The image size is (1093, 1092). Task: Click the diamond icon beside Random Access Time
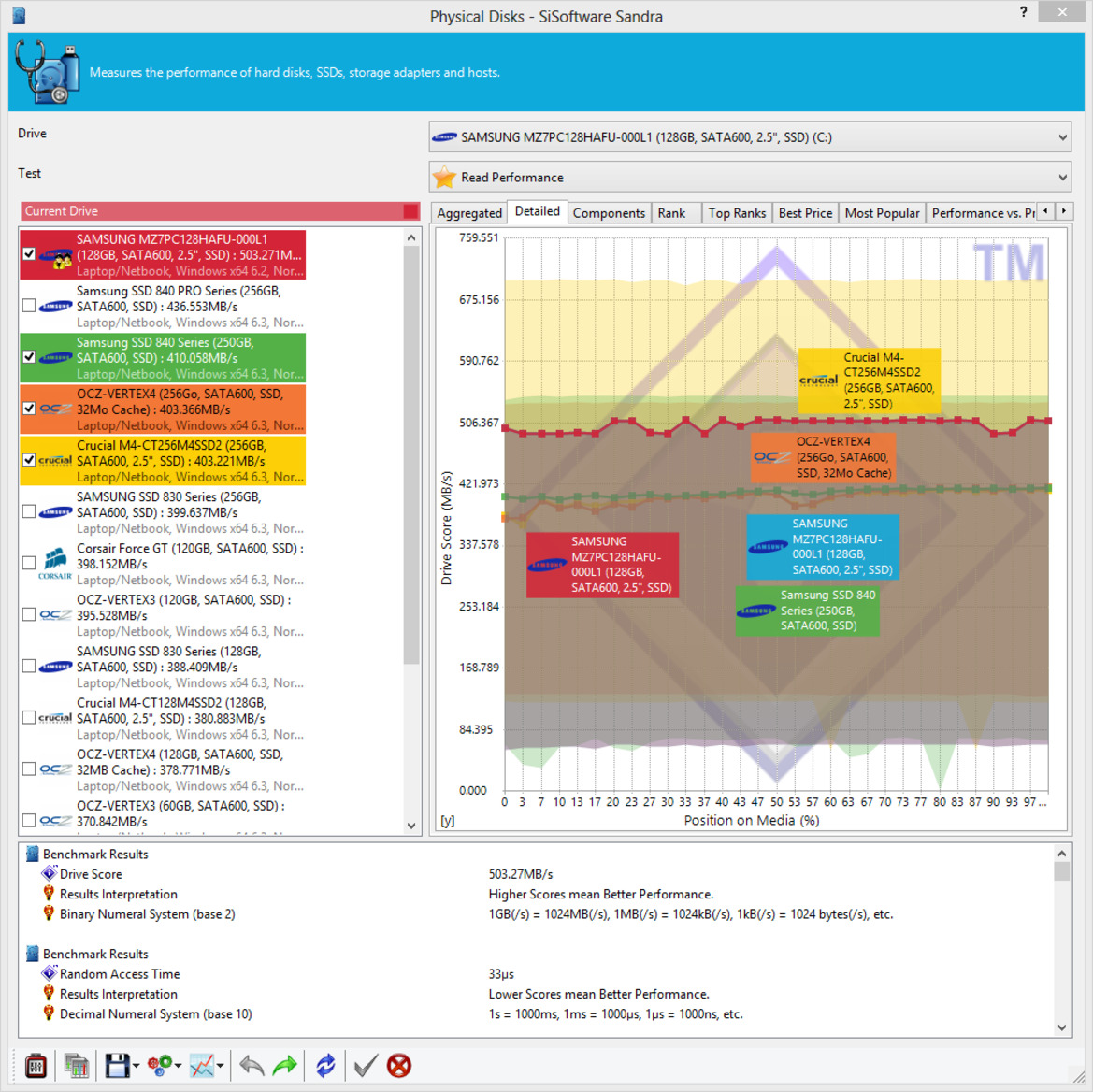tap(49, 973)
